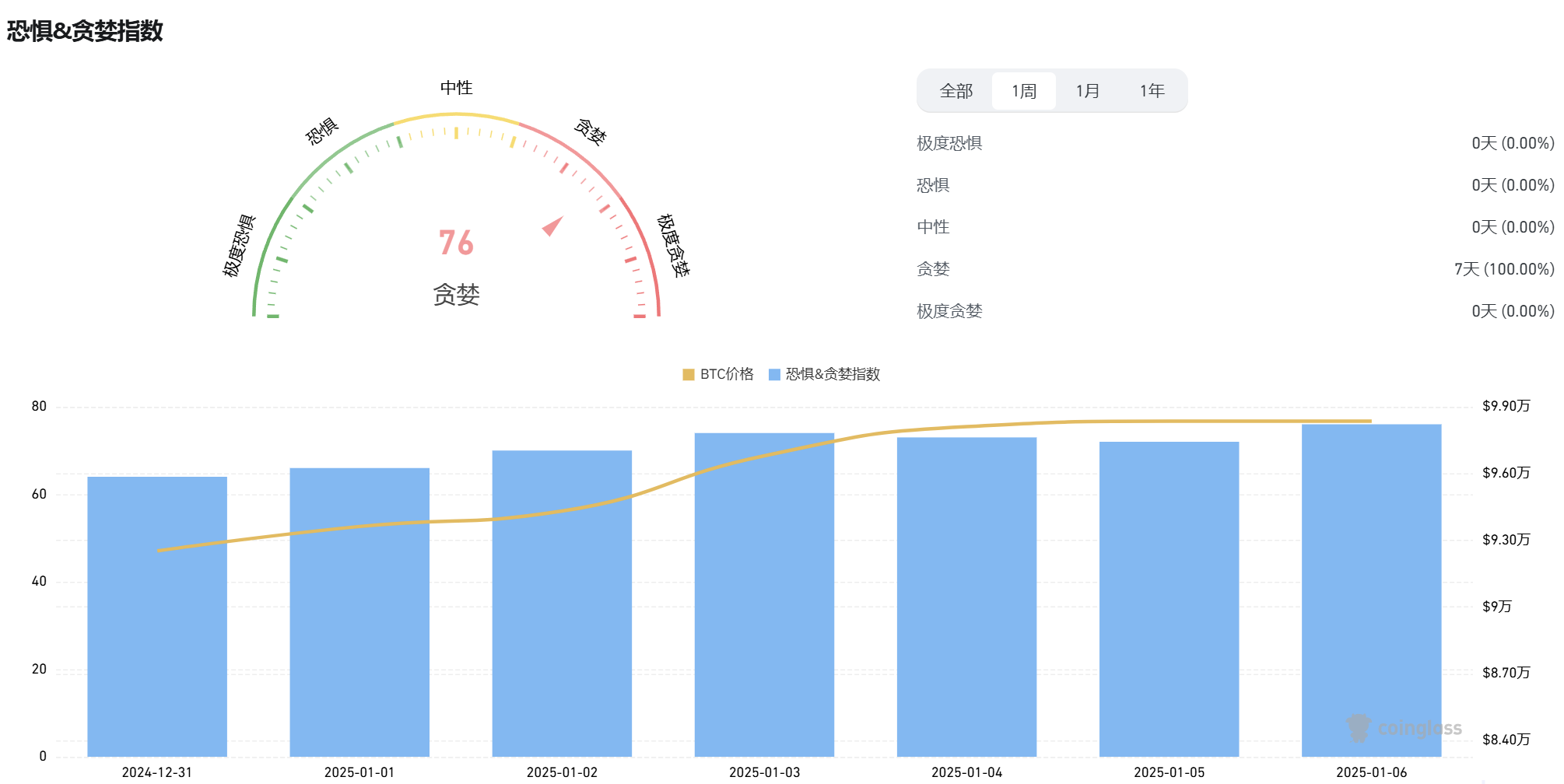Click the 贪婪 row label in statistics
The image size is (1564, 784).
(933, 269)
